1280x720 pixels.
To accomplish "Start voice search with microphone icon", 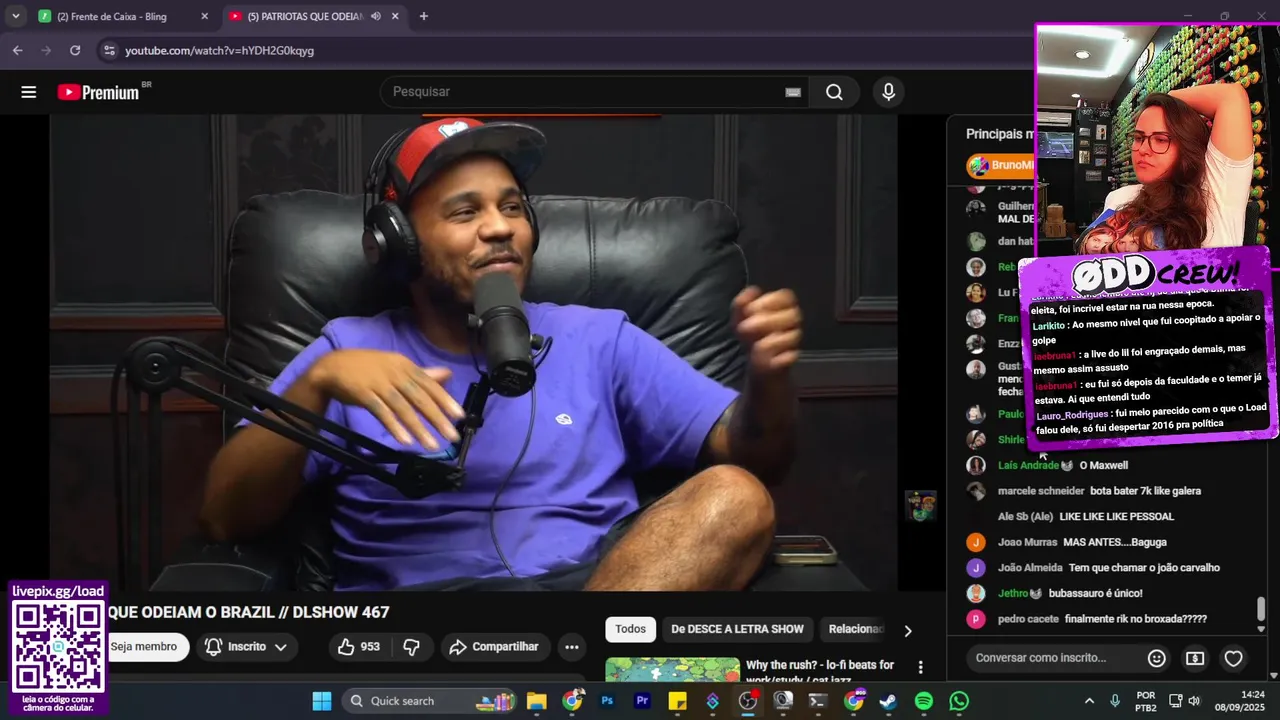I will coord(888,92).
